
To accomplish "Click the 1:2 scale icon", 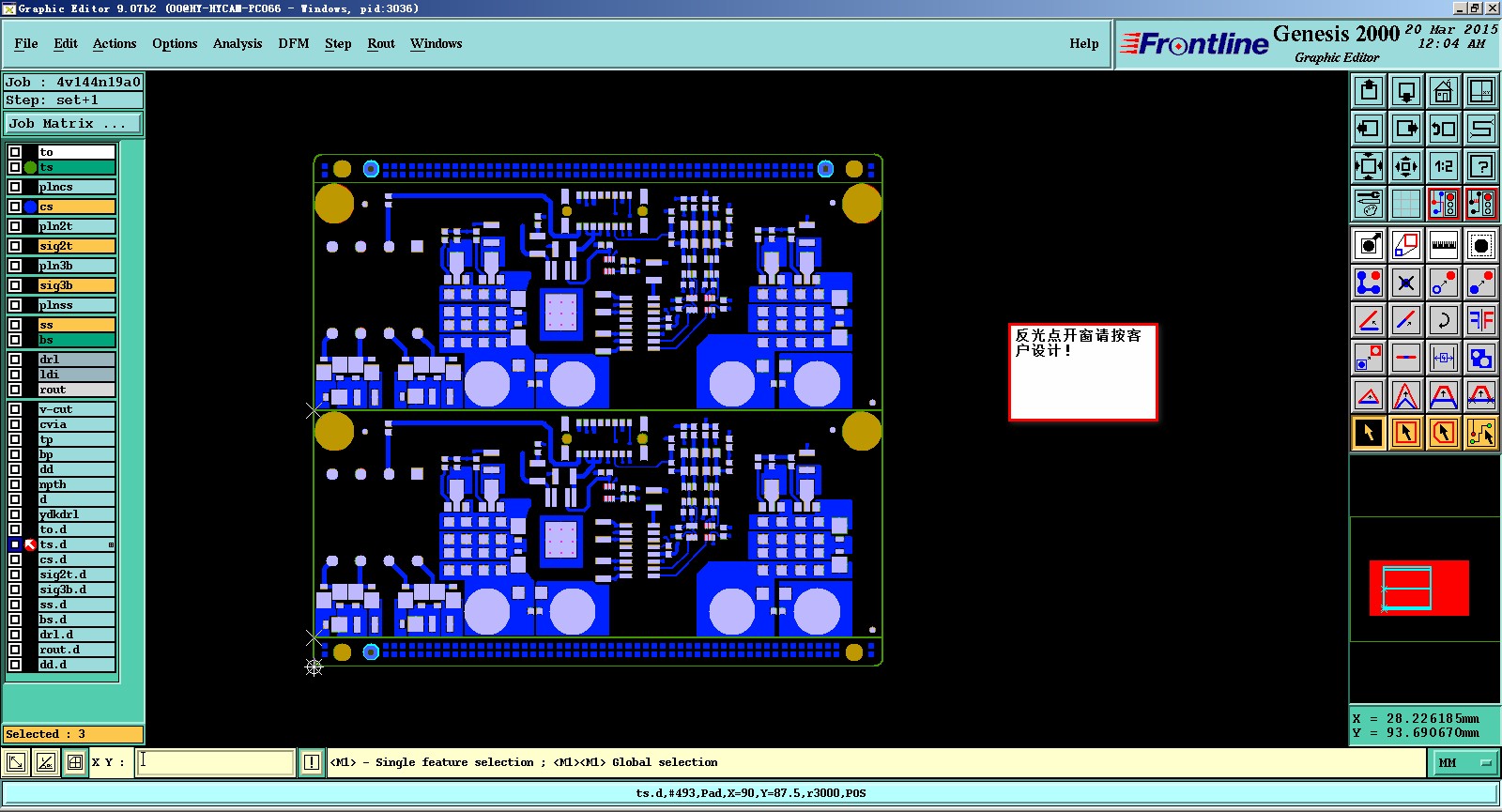I will 1444,166.
